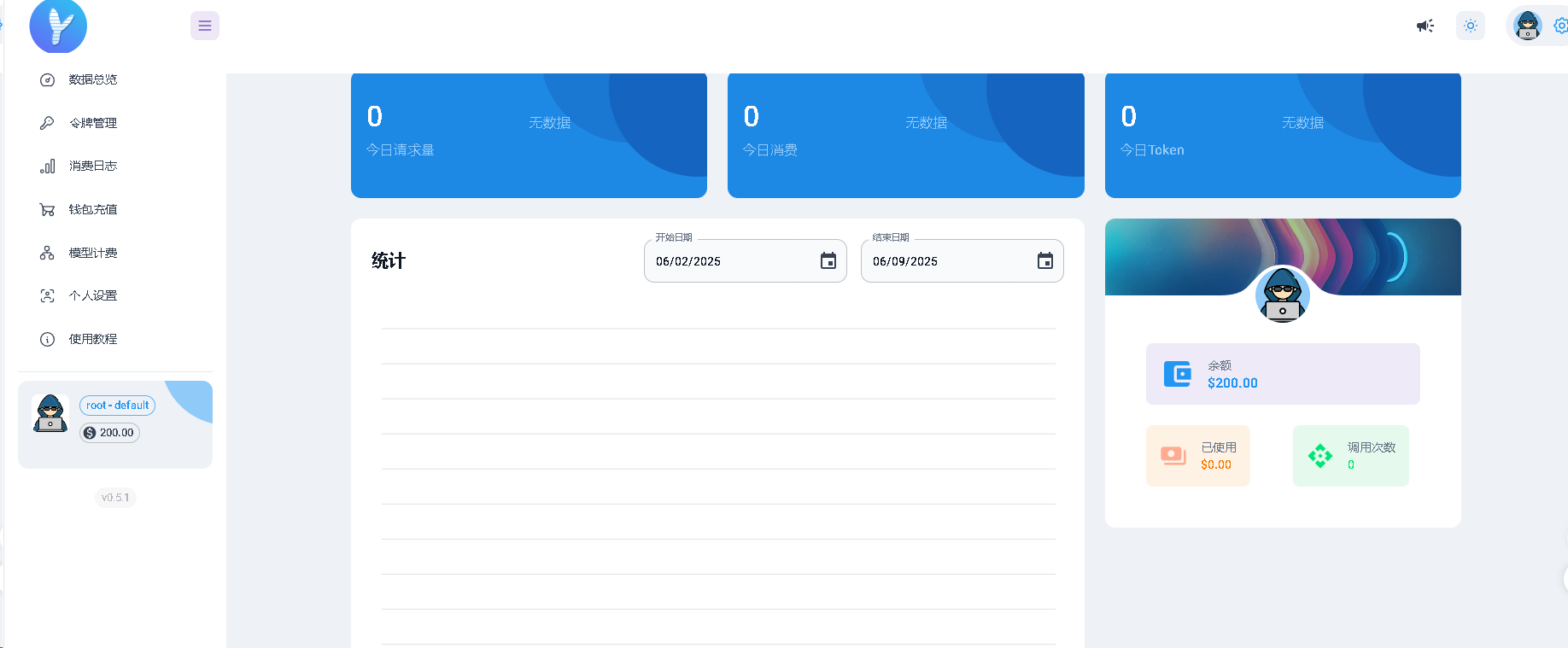Viewport: 1568px width, 648px height.
Task: Open the end date calendar picker
Action: click(1045, 261)
